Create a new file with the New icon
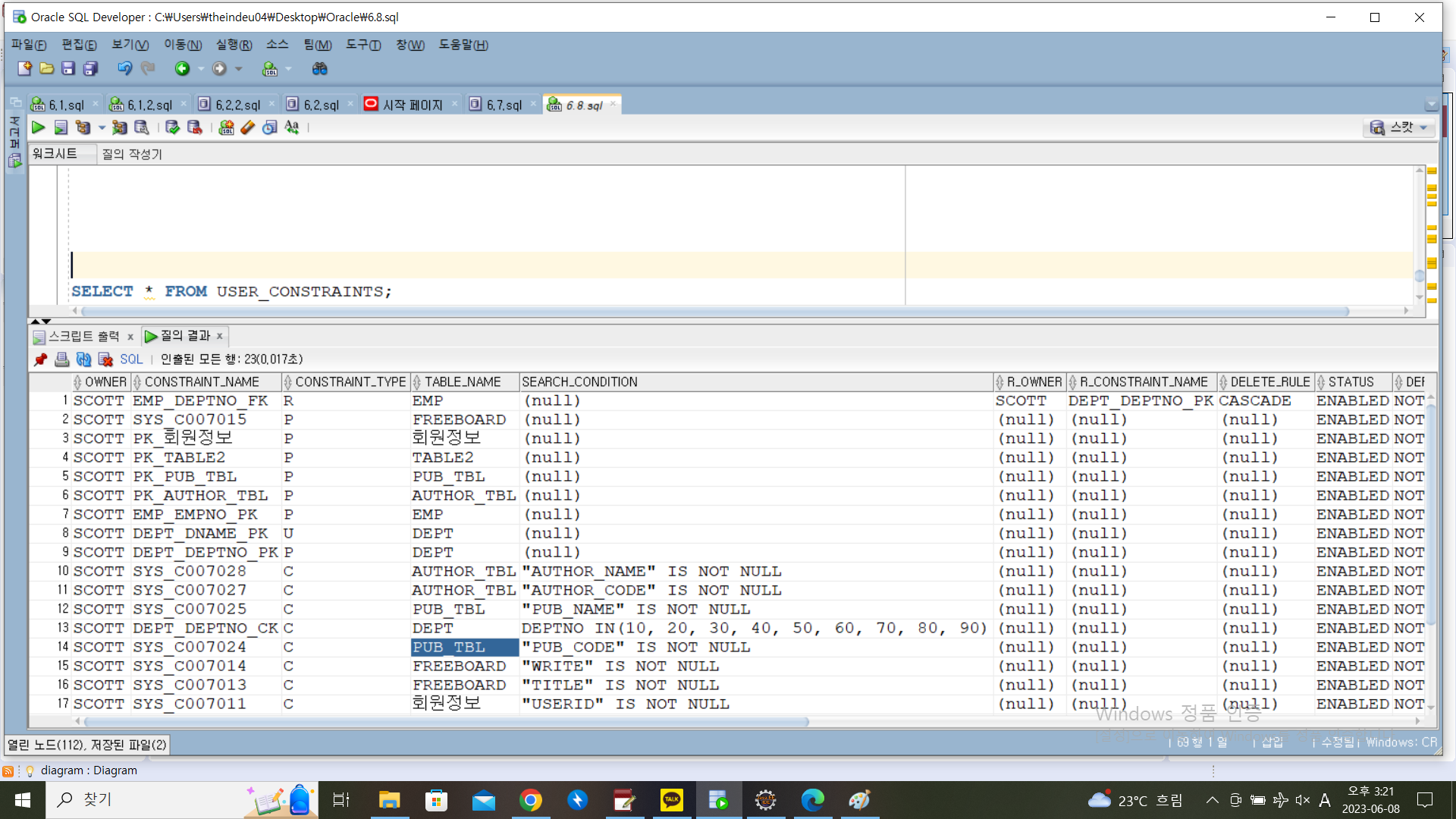Image resolution: width=1456 pixels, height=819 pixels. pos(24,69)
